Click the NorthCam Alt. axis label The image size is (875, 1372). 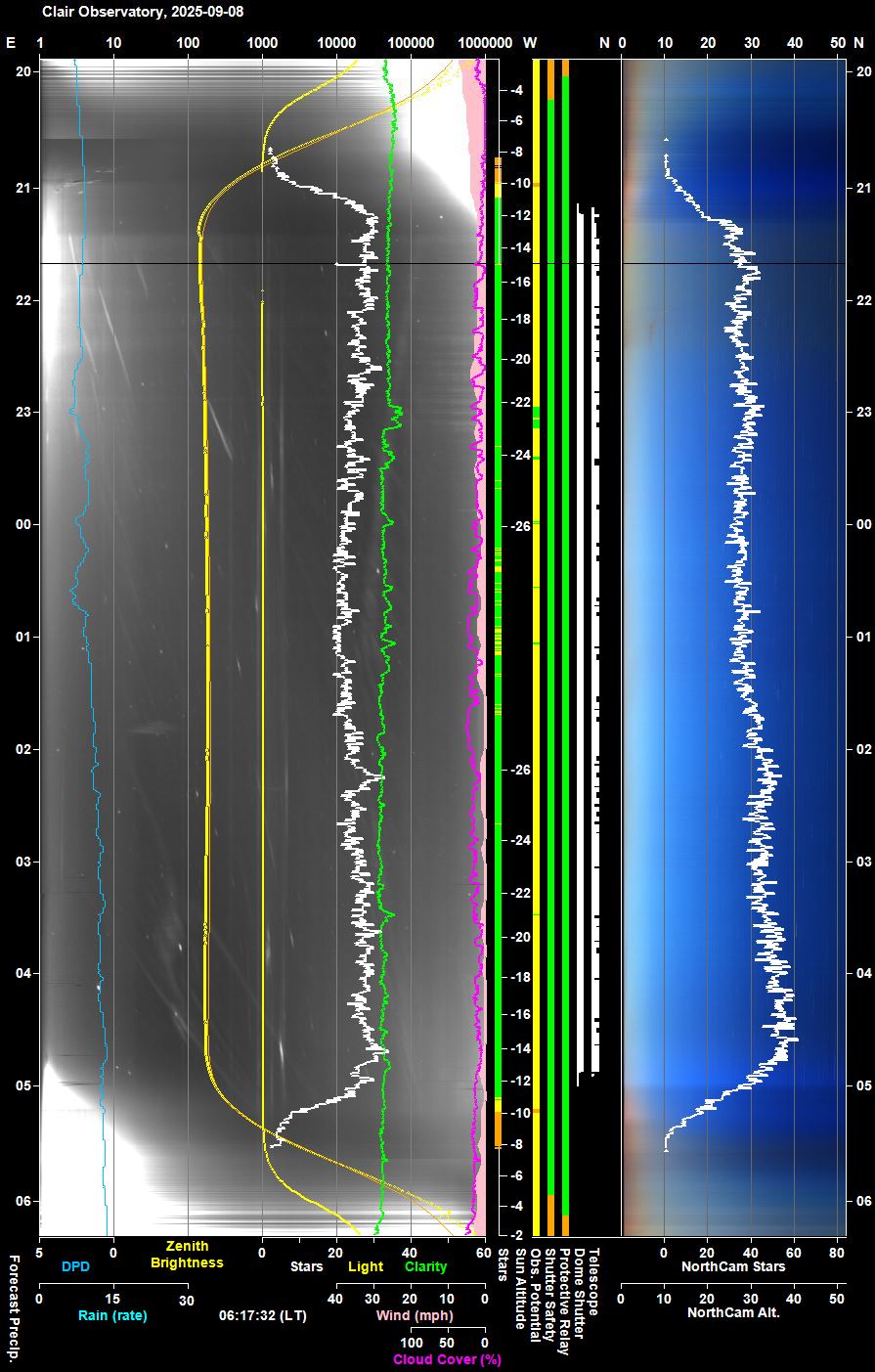[x=733, y=1311]
